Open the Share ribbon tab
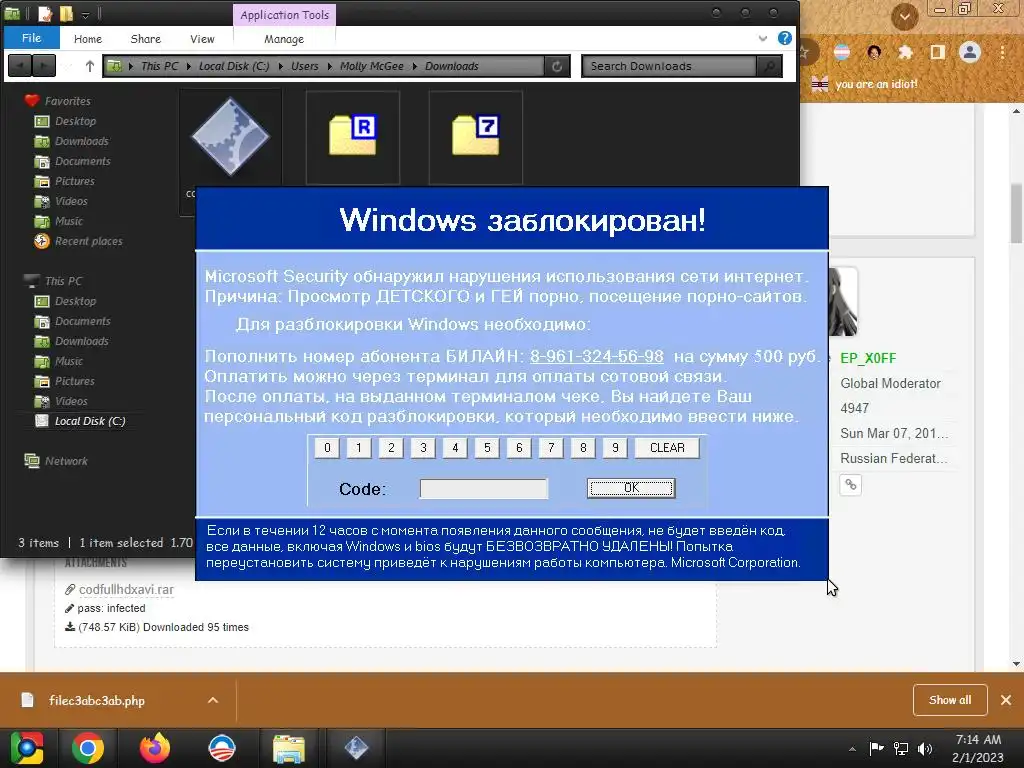Image resolution: width=1024 pixels, height=768 pixels. click(146, 39)
